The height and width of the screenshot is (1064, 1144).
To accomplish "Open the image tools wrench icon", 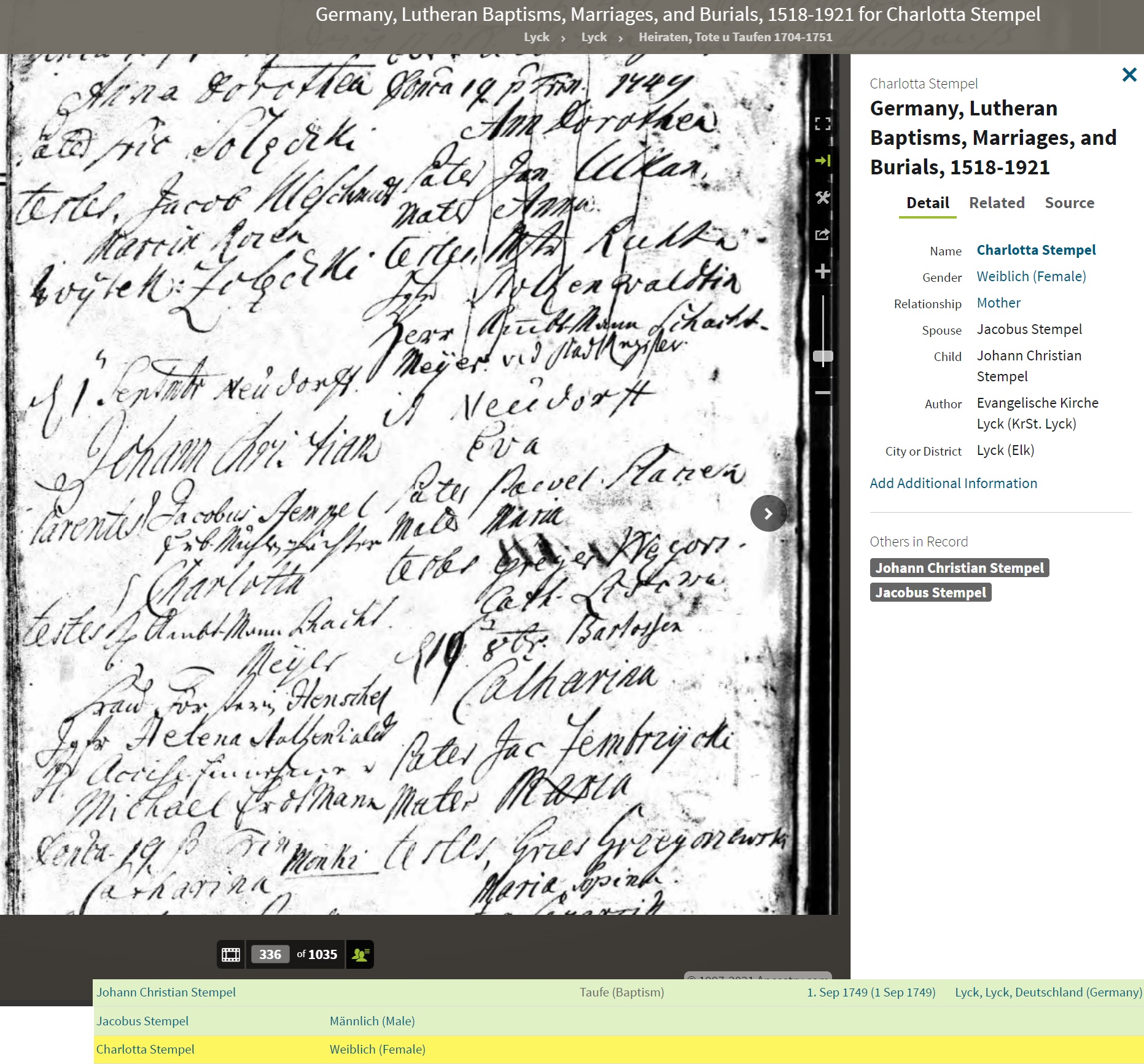I will tap(822, 198).
